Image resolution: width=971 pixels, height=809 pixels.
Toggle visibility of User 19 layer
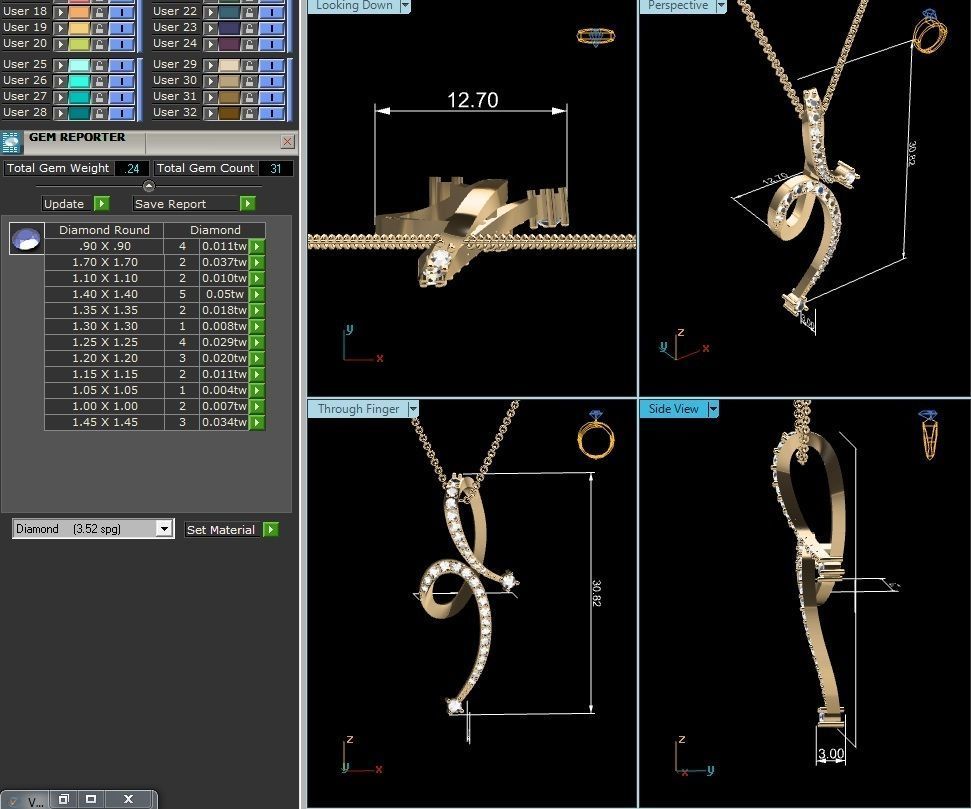(122, 28)
